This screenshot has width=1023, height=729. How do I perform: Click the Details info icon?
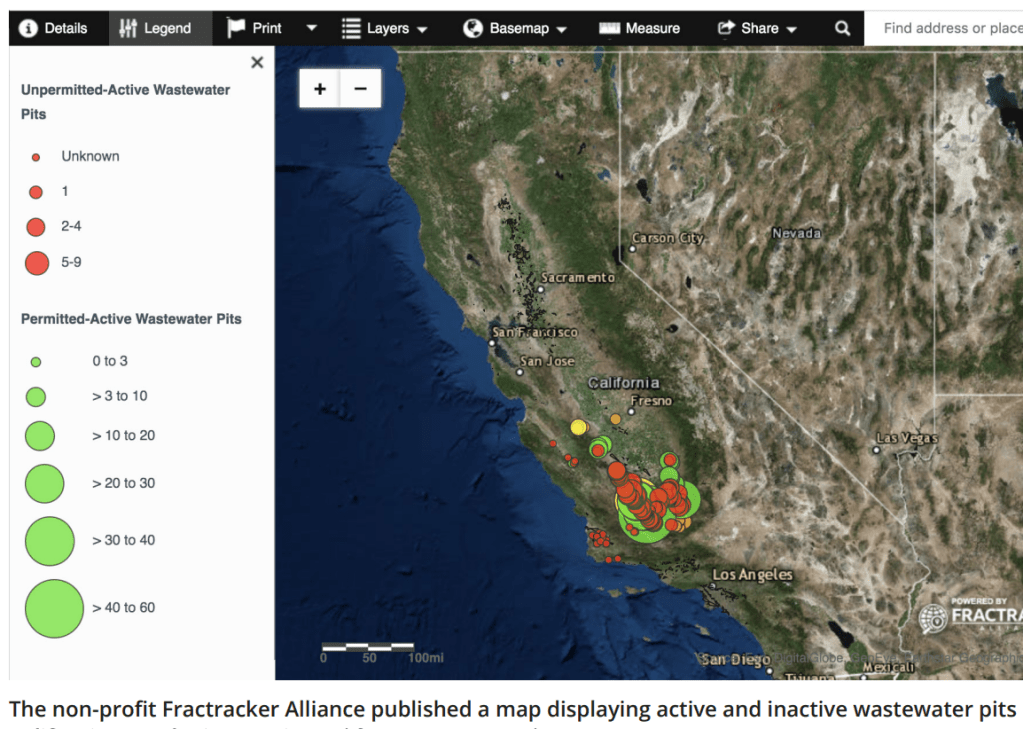(x=28, y=28)
